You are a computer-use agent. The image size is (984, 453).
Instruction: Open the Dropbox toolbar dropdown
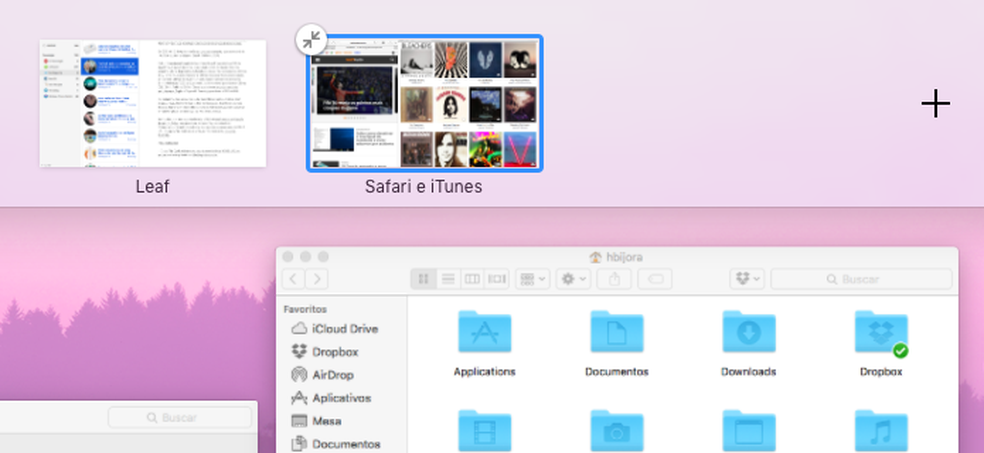coord(747,279)
